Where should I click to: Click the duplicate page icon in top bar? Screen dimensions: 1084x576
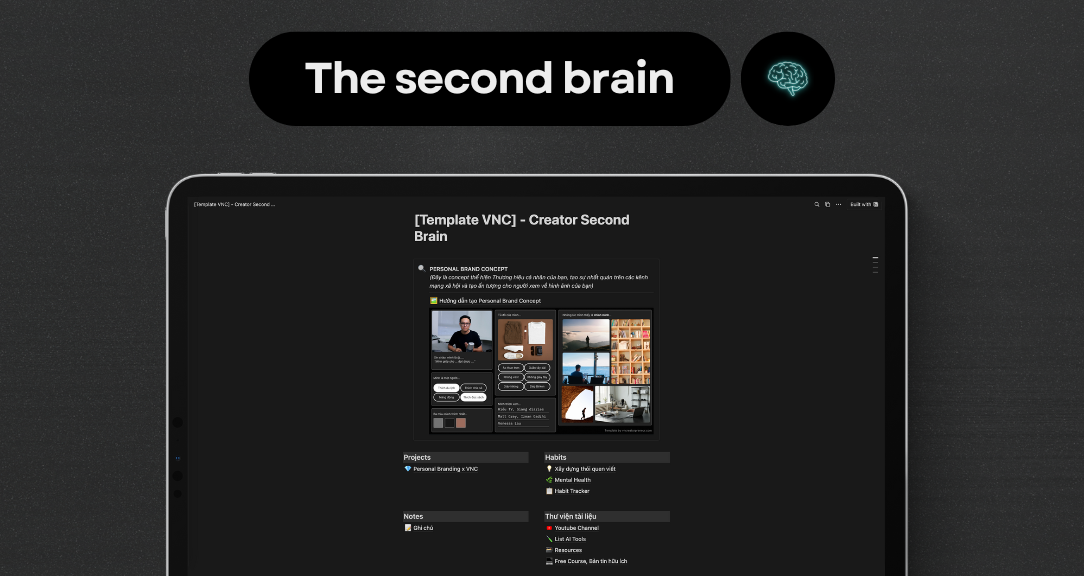tap(827, 204)
